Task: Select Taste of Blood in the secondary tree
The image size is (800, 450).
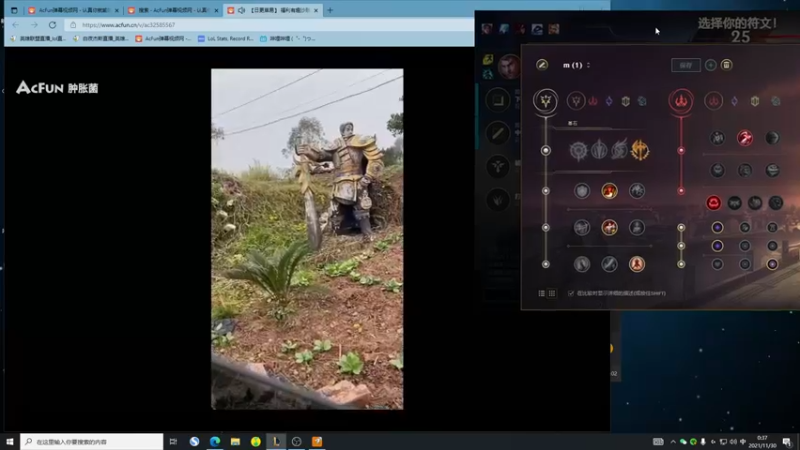Action: (x=745, y=138)
